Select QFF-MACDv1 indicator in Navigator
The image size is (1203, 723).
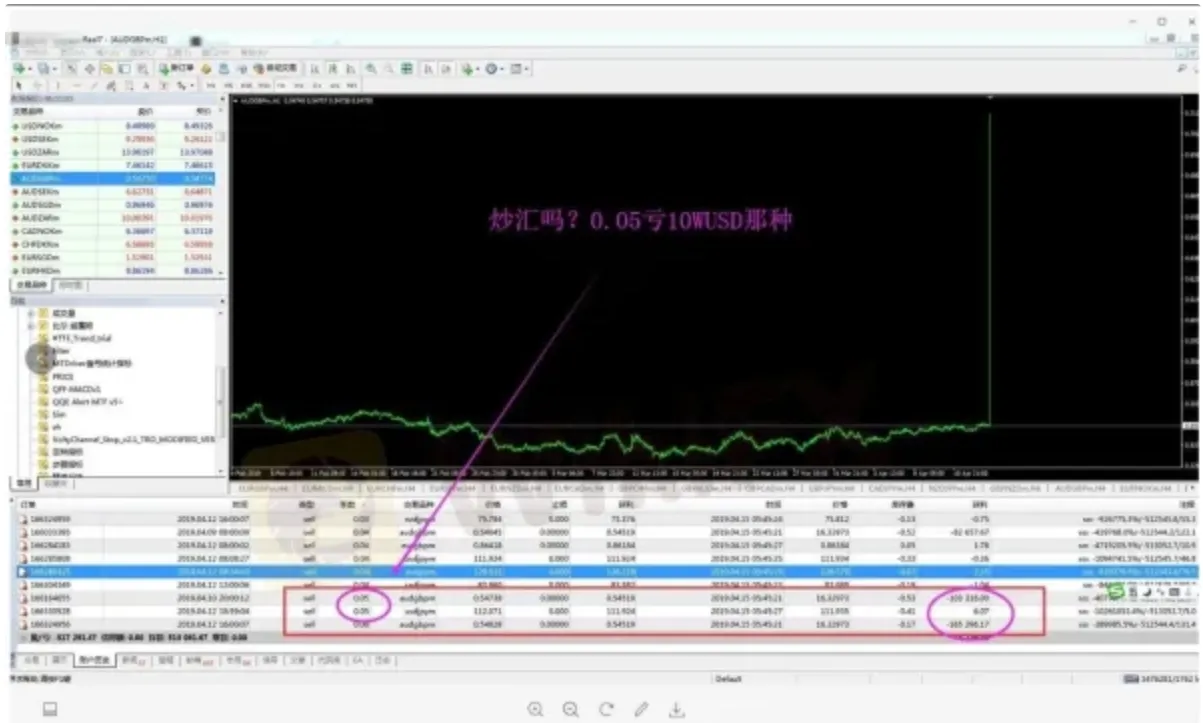75,391
